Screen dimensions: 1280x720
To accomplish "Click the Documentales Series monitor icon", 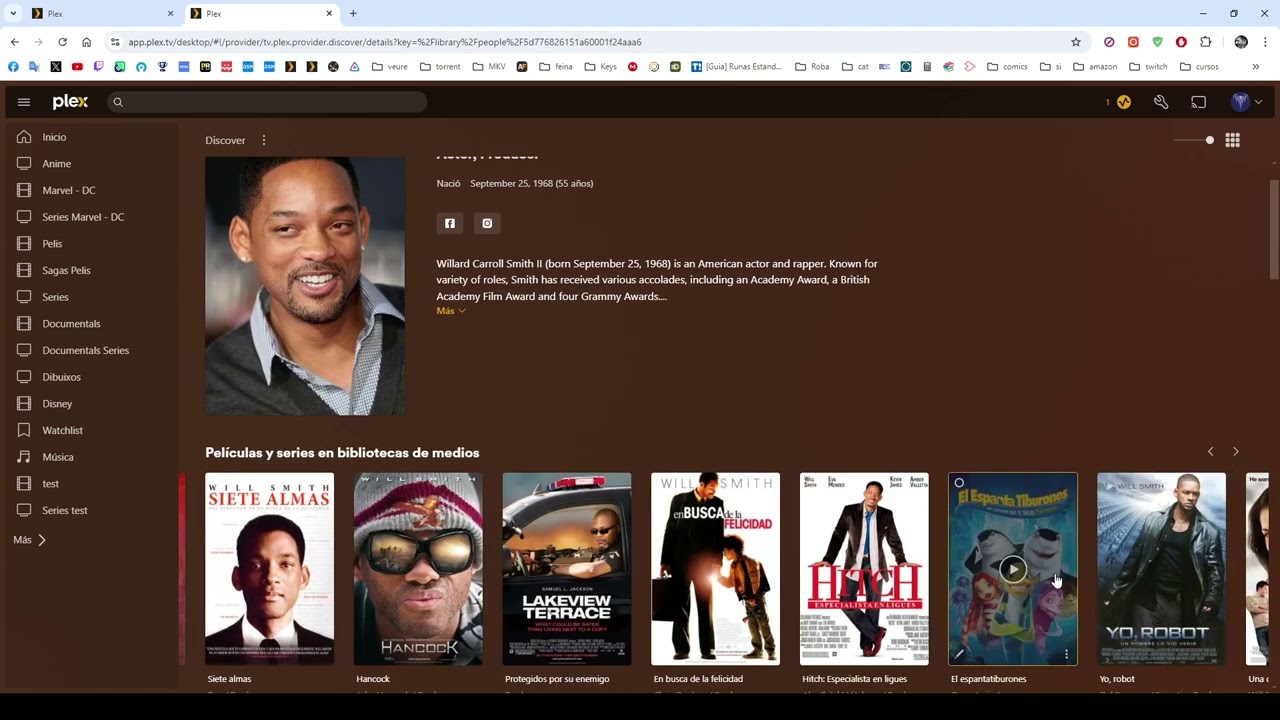I will coord(24,350).
